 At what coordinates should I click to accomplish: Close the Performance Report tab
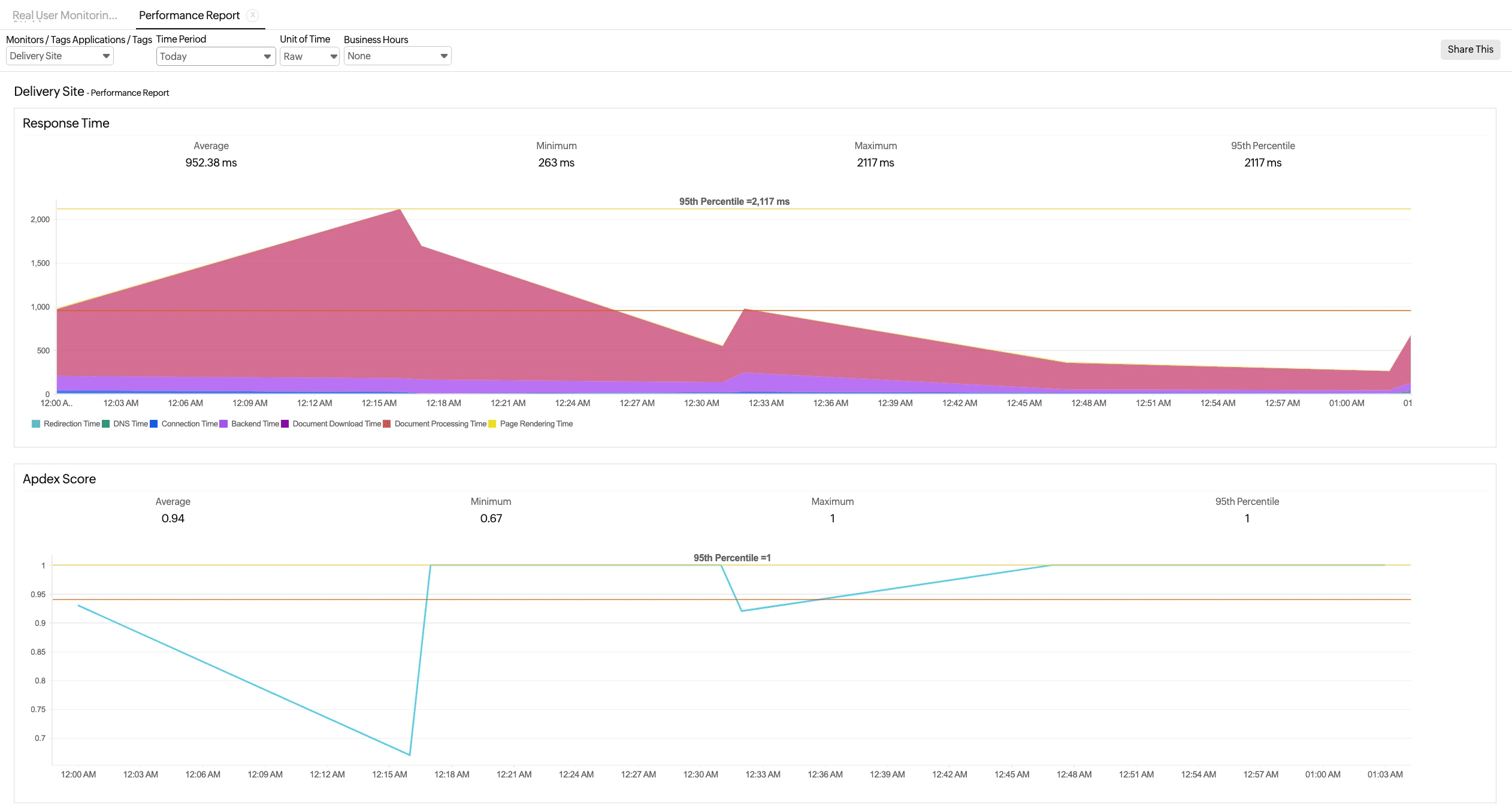(x=253, y=15)
